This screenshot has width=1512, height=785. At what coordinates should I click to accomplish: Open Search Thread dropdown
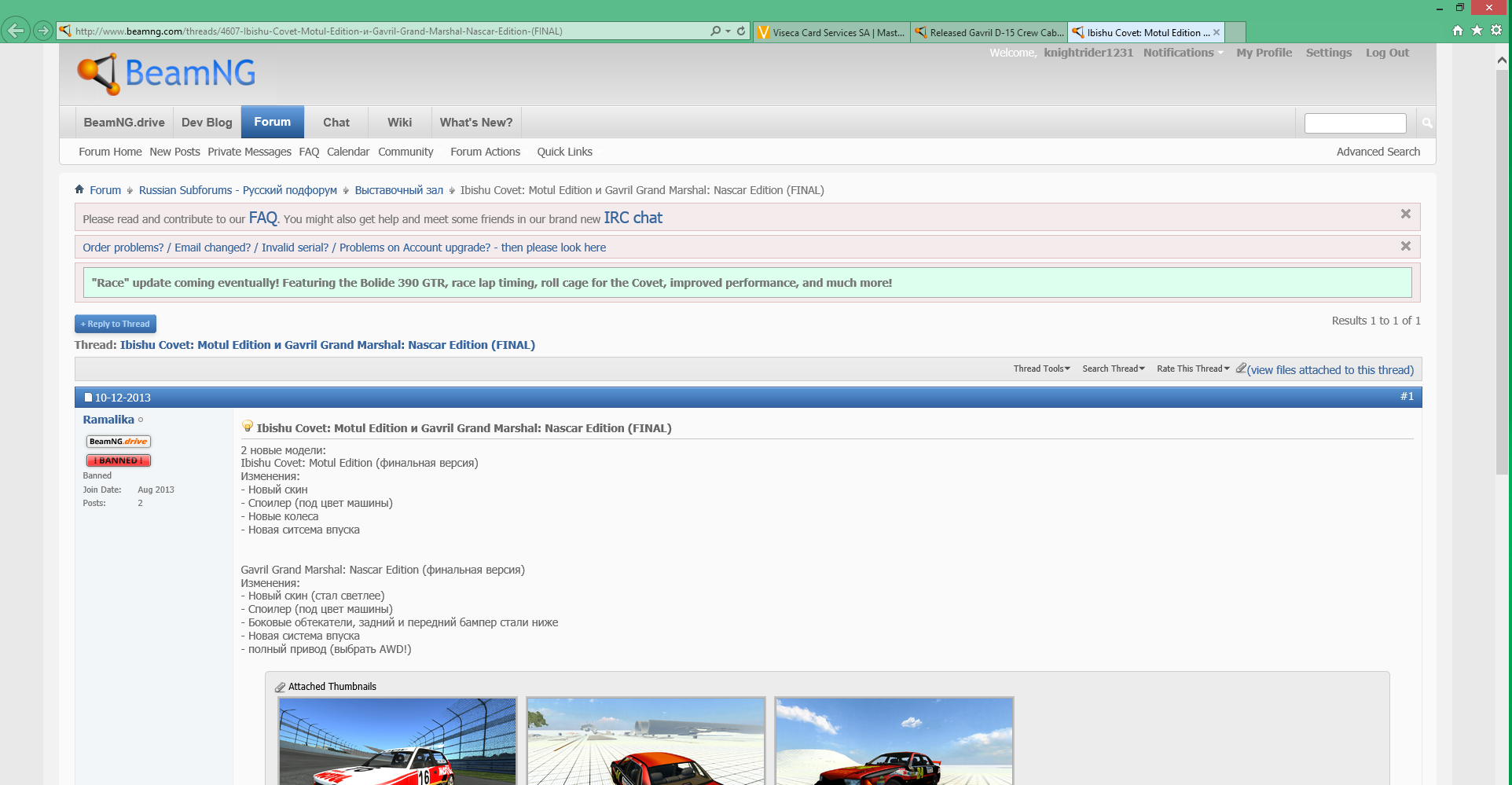pos(1114,369)
